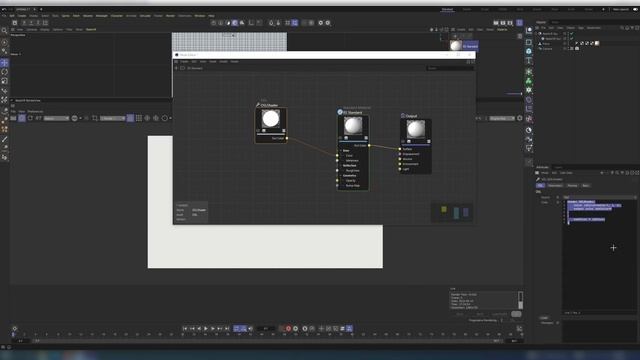Screen dimensions: 640x360
Task: Click the pencil icon on OSLShader node
Action: pos(258,105)
